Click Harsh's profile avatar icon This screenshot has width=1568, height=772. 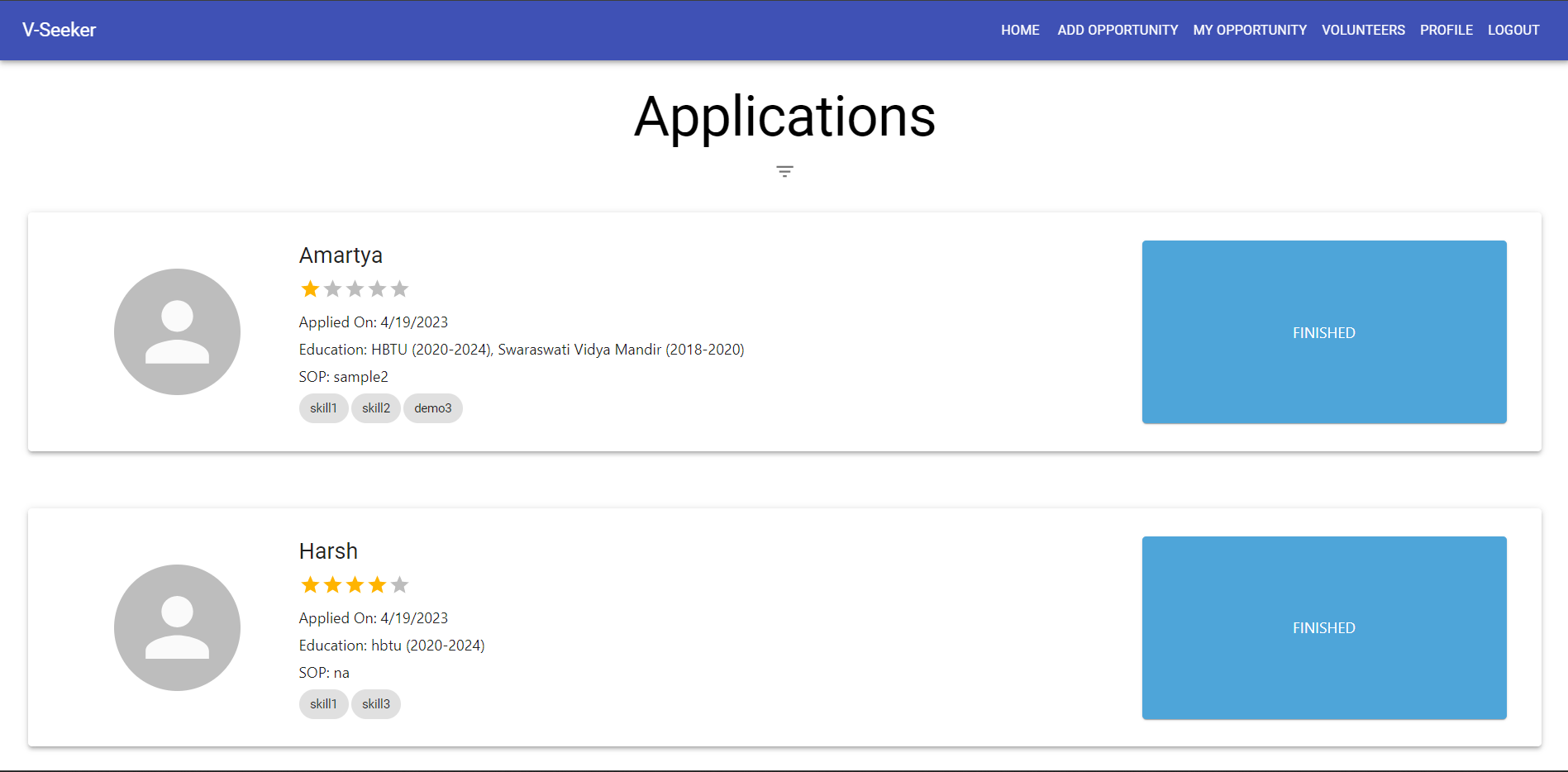pyautogui.click(x=177, y=627)
